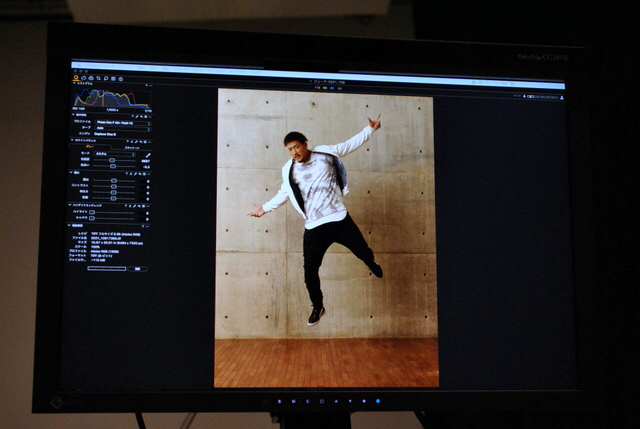The width and height of the screenshot is (640, 429).
Task: Click the help question mark in Histogram header
Action: [x=147, y=85]
